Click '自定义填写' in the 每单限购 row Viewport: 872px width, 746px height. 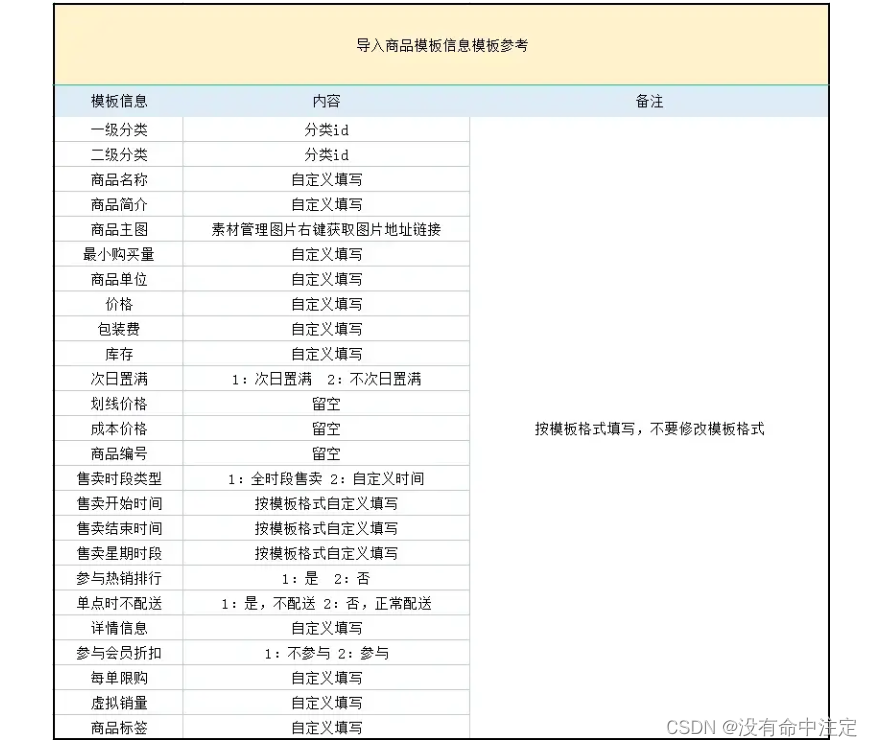[326, 678]
